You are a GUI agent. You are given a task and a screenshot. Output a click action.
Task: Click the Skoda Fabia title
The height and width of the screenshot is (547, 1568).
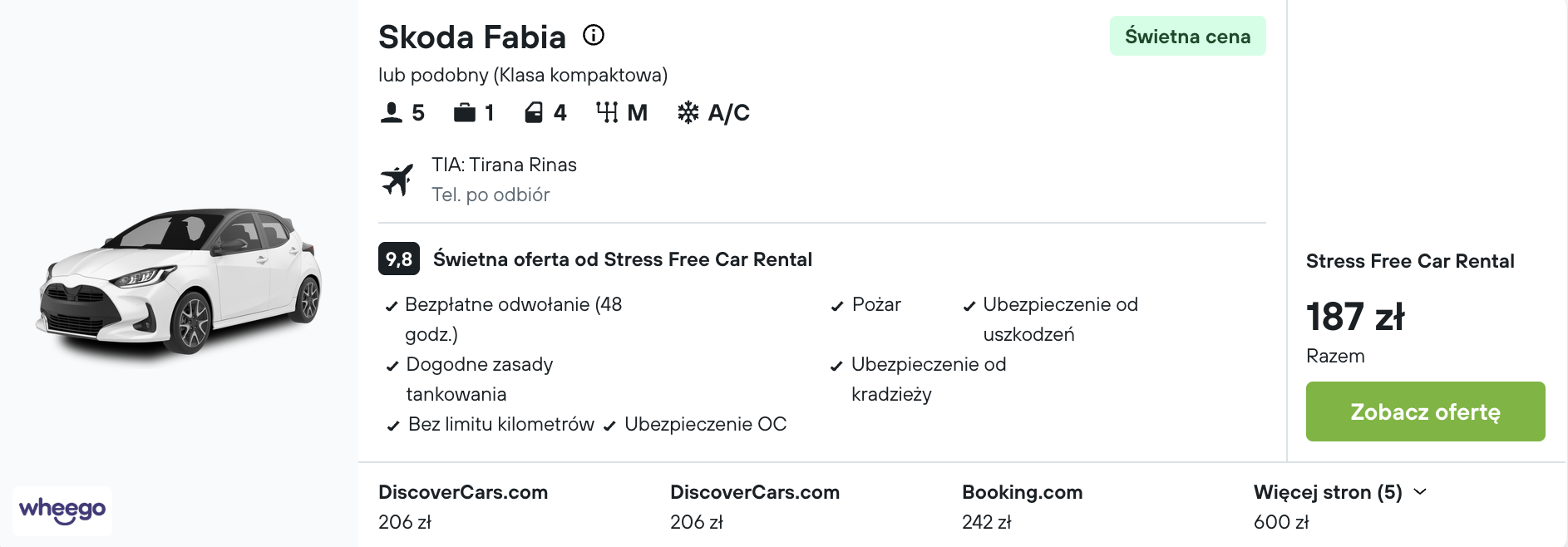click(x=472, y=37)
